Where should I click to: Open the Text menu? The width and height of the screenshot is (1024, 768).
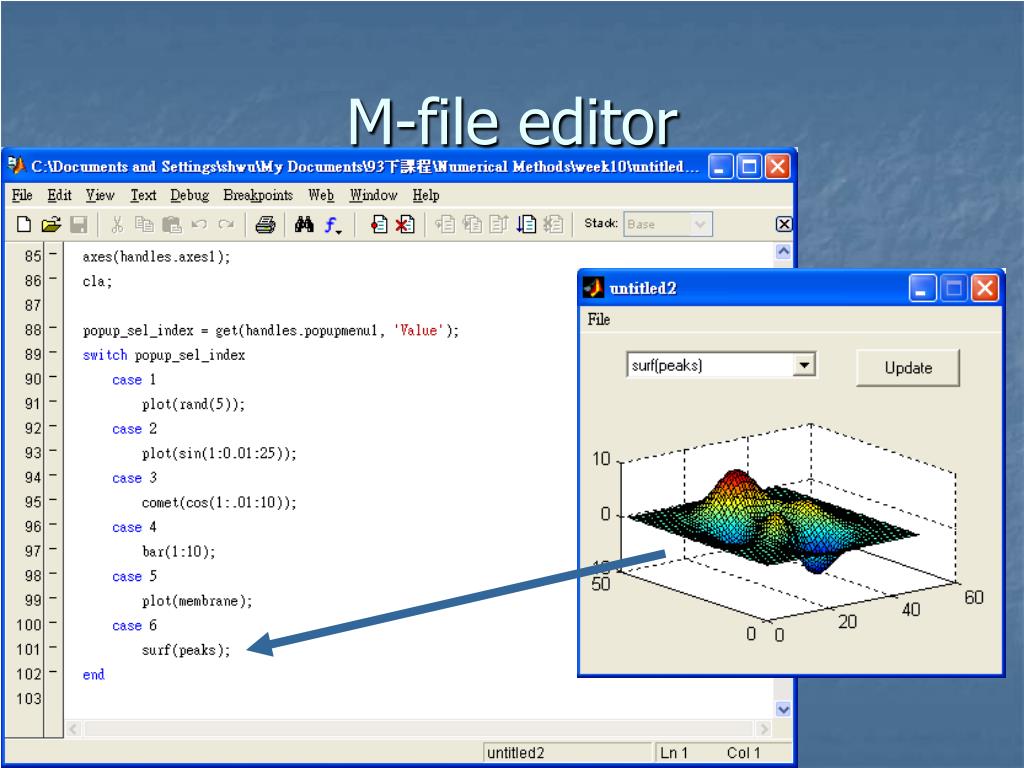143,195
